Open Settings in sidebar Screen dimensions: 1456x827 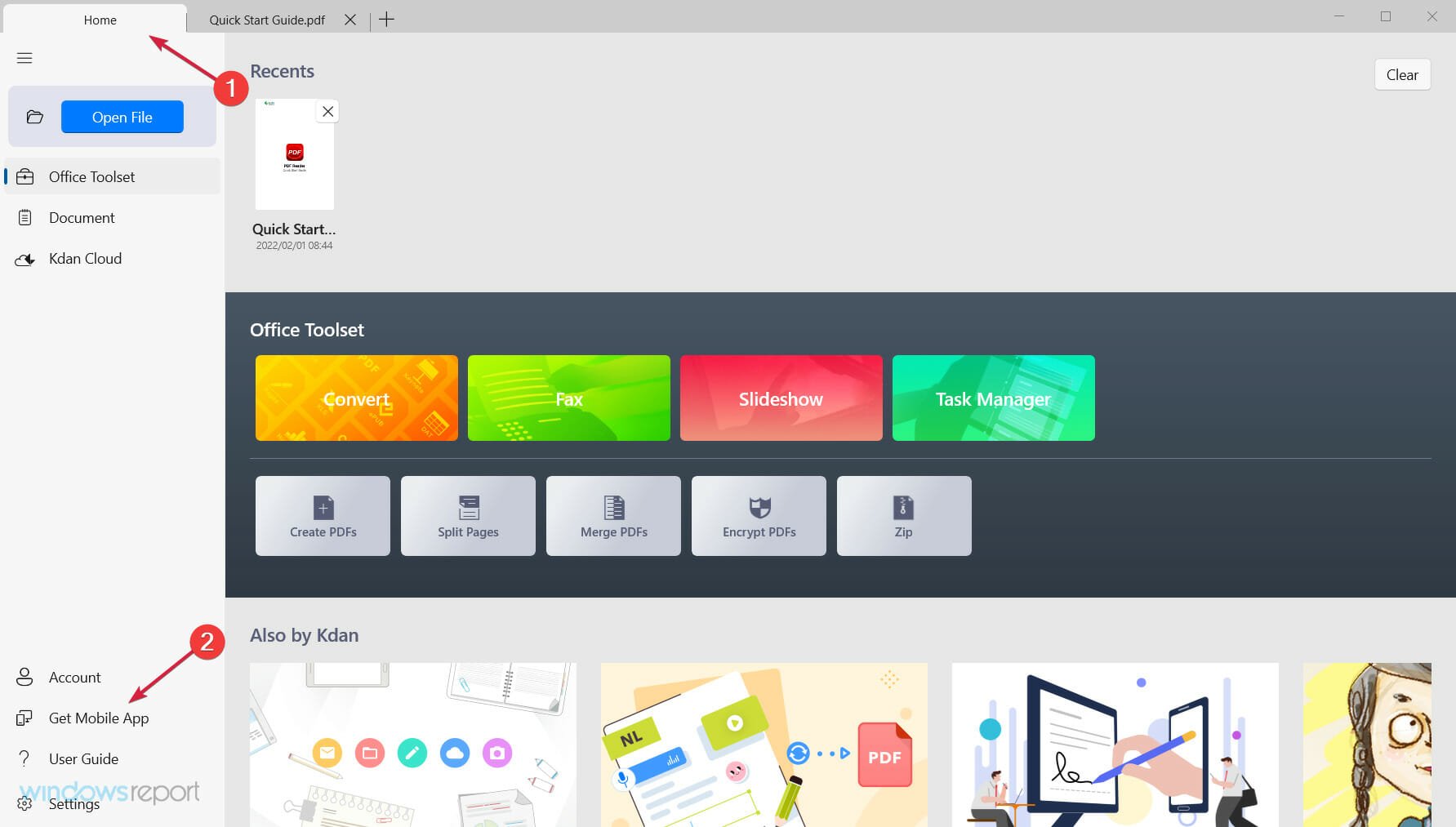[x=113, y=803]
